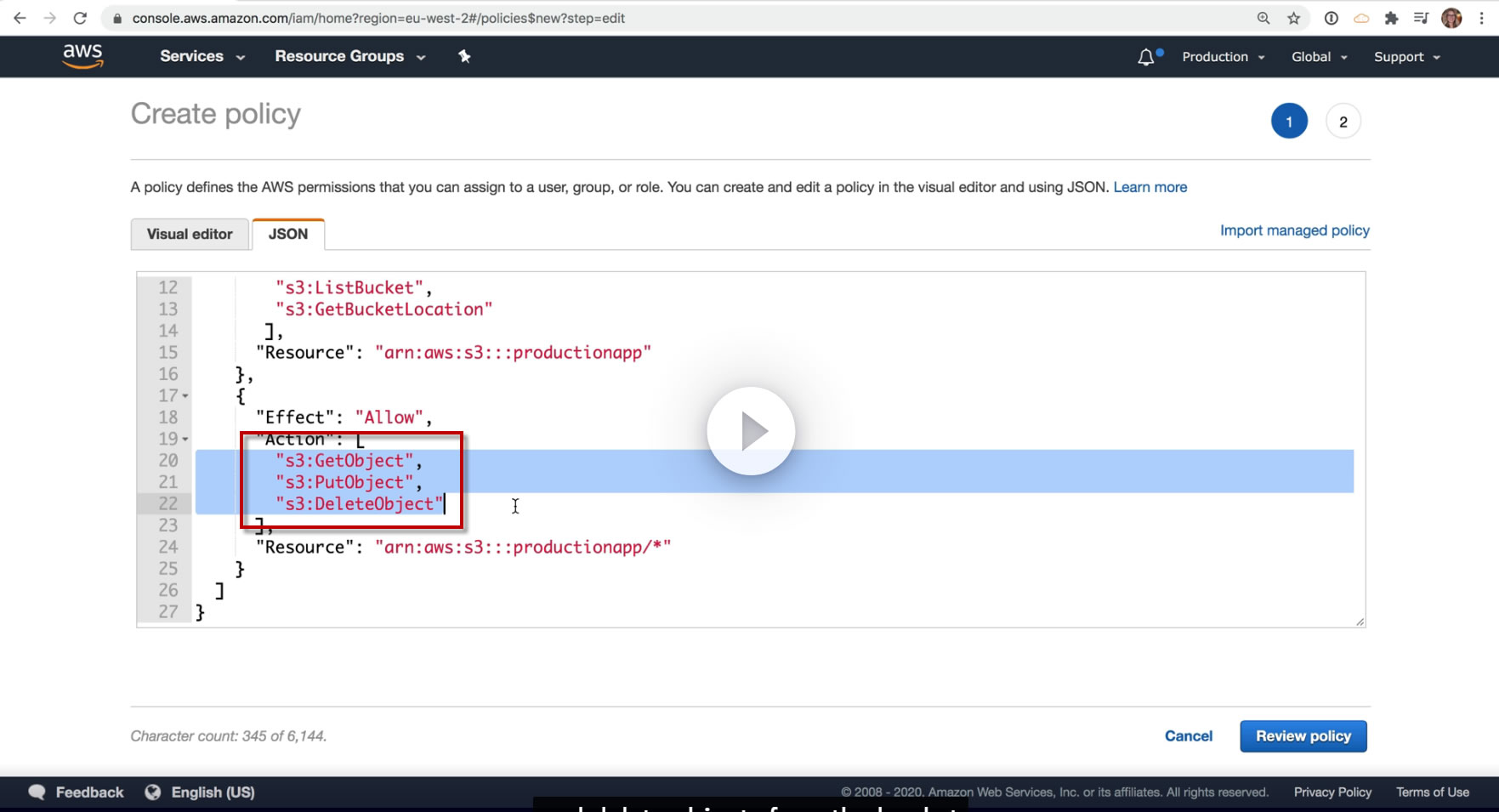Image resolution: width=1499 pixels, height=812 pixels.
Task: Switch to the Visual editor tab
Action: tap(190, 234)
